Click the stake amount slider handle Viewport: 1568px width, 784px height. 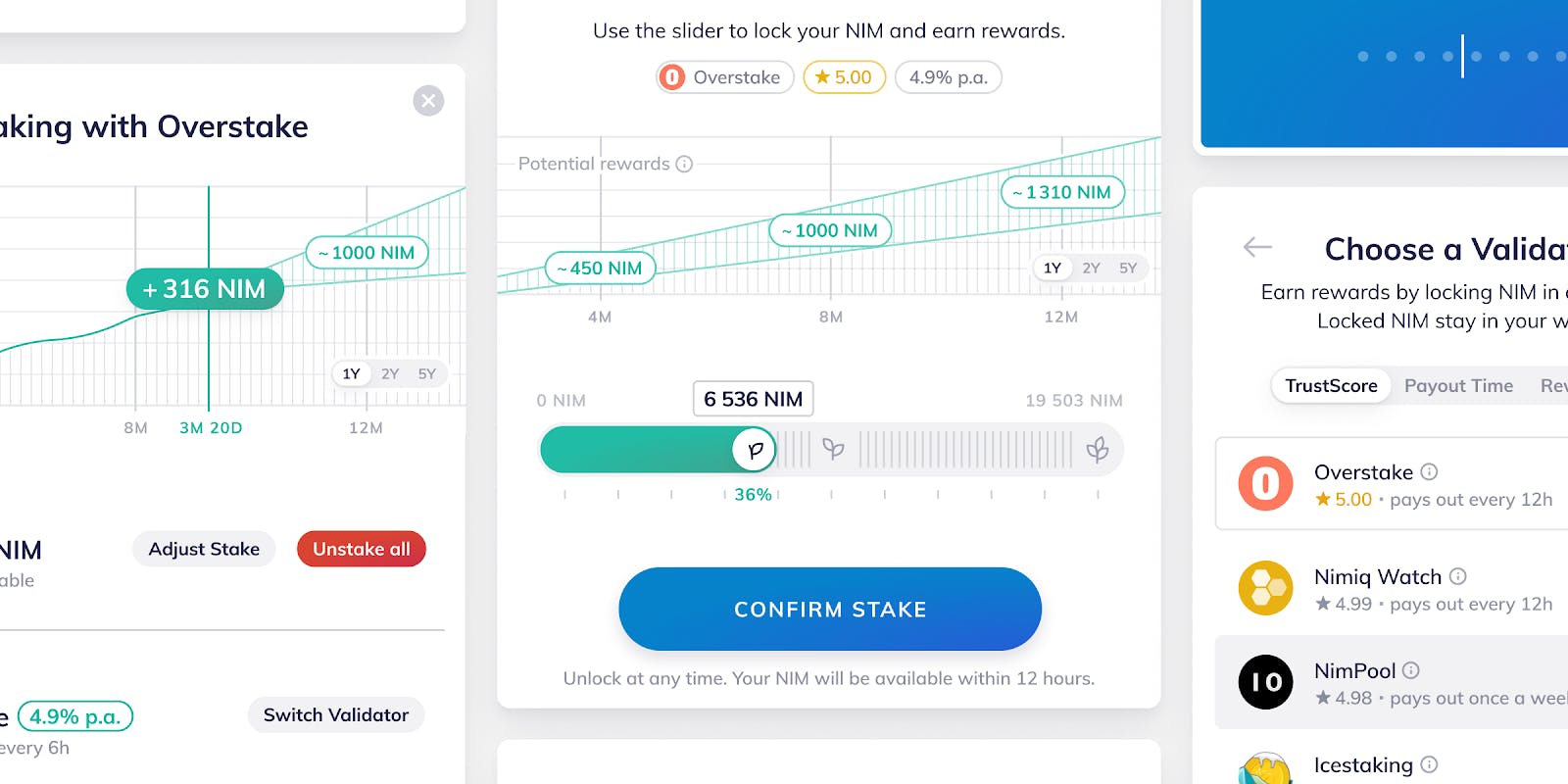point(755,450)
